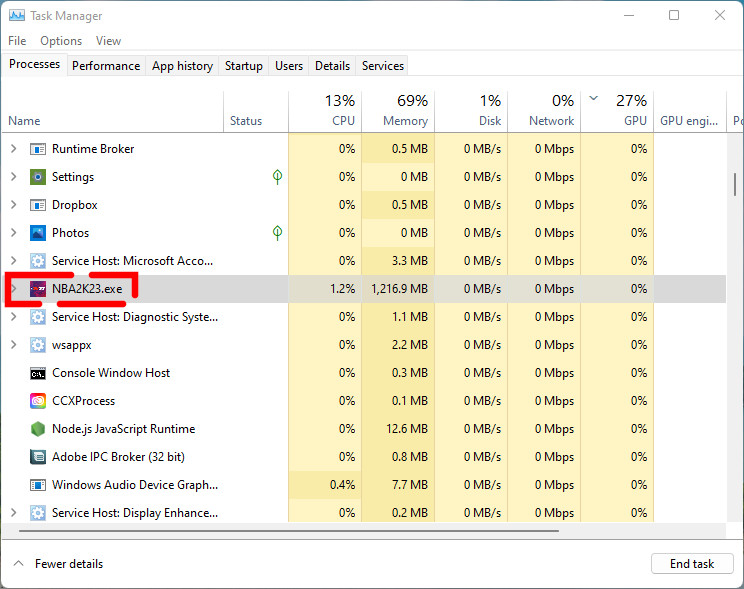Screen dimensions: 744x589
Task: Click the vertical scrollbar thumb
Action: point(735,185)
